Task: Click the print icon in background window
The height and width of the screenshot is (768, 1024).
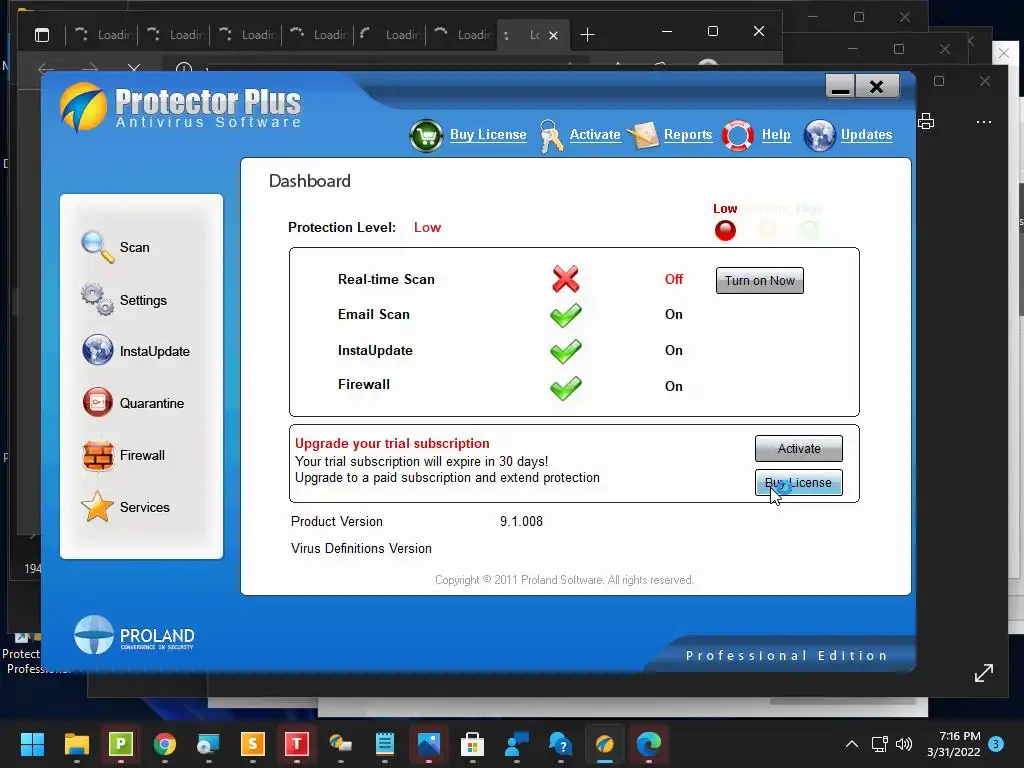Action: 926,121
